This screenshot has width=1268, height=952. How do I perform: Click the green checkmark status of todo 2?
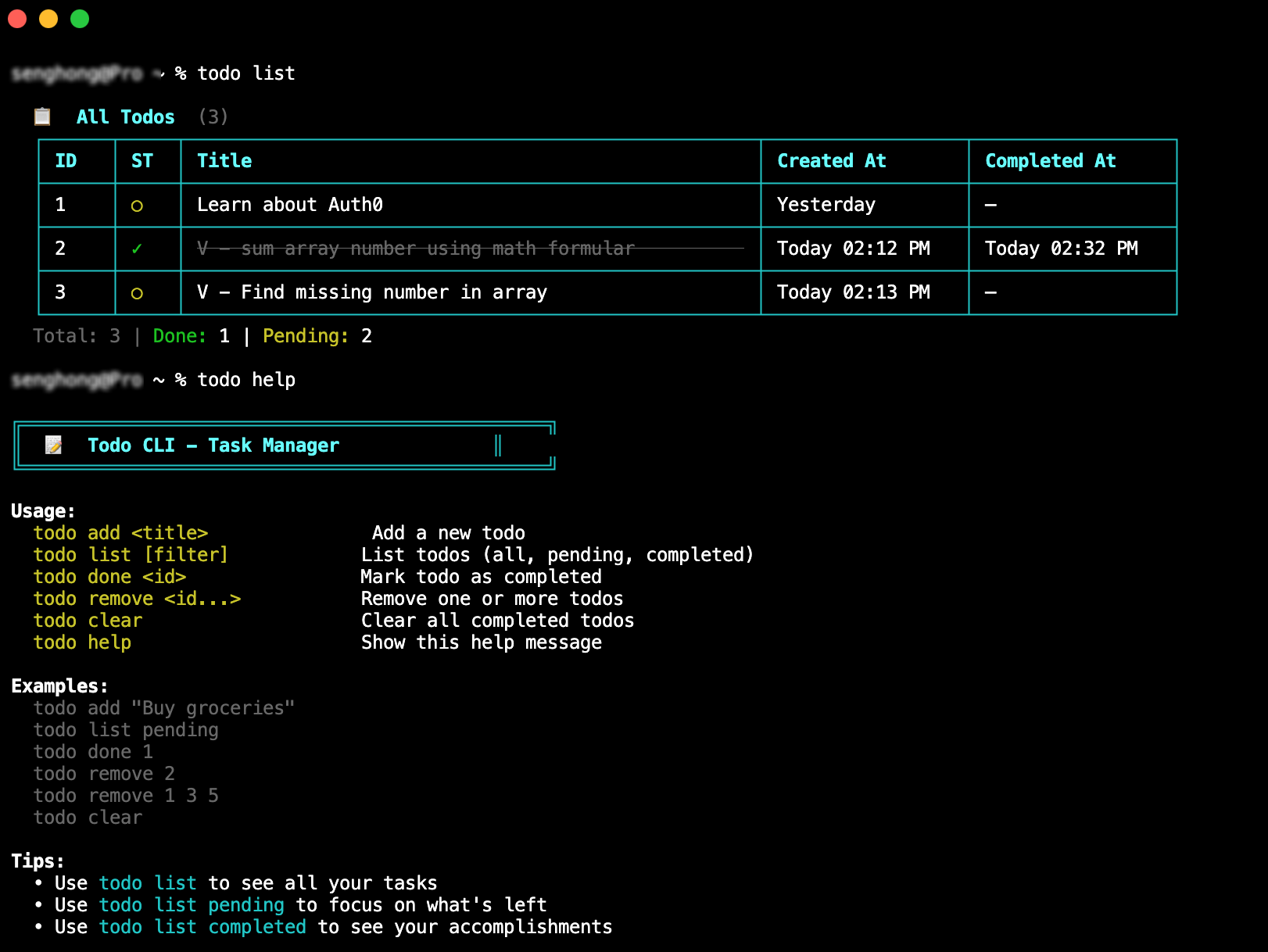coord(137,249)
